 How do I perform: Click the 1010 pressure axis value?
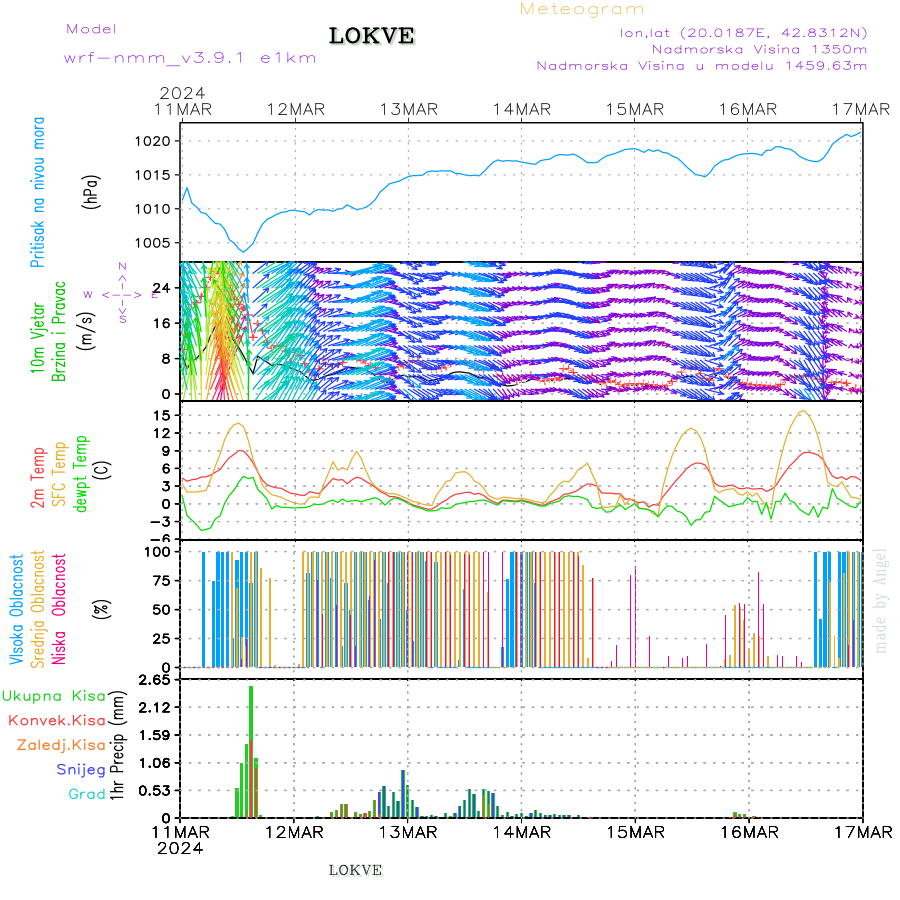click(153, 209)
